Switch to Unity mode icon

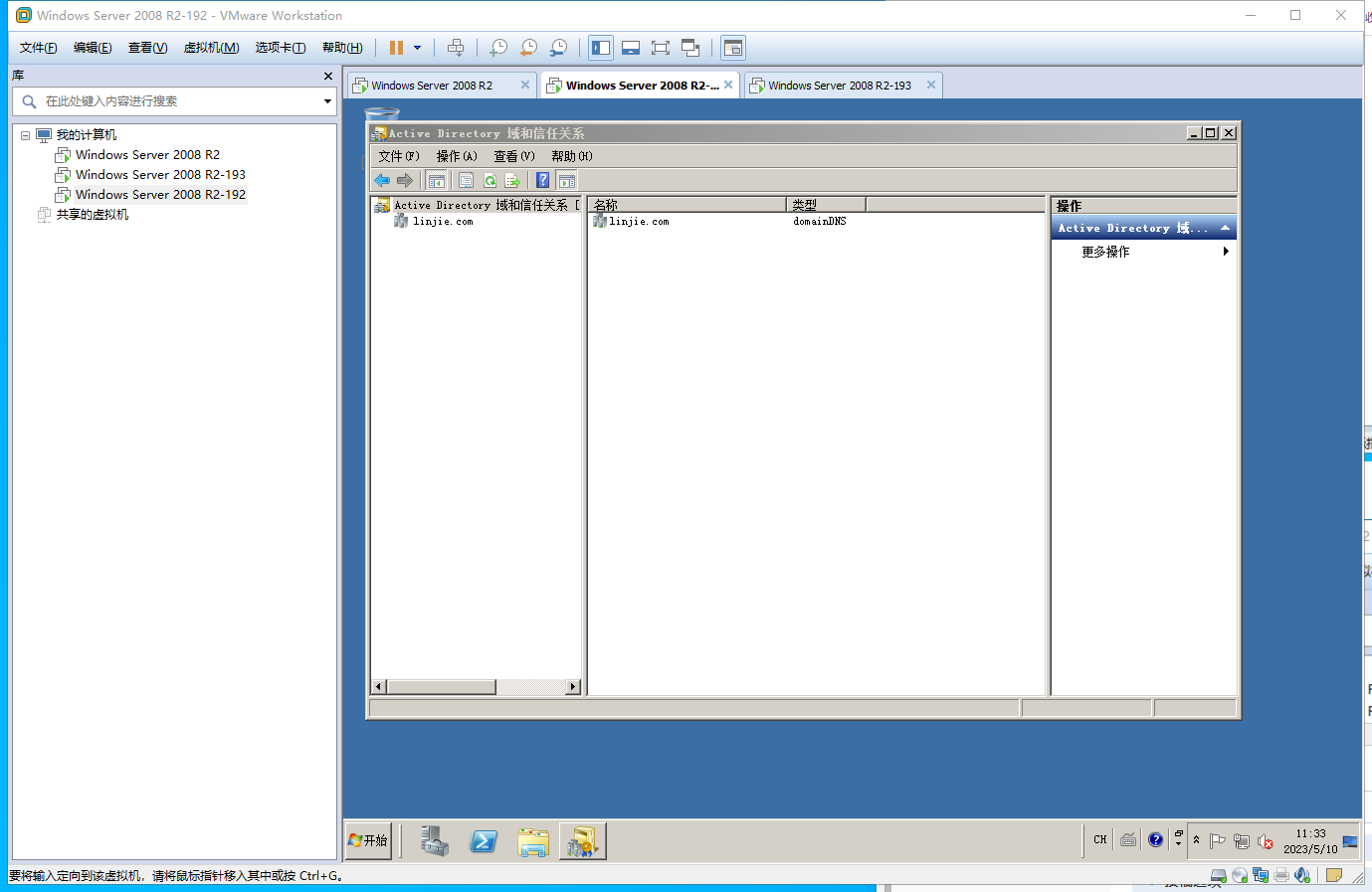pyautogui.click(x=690, y=48)
